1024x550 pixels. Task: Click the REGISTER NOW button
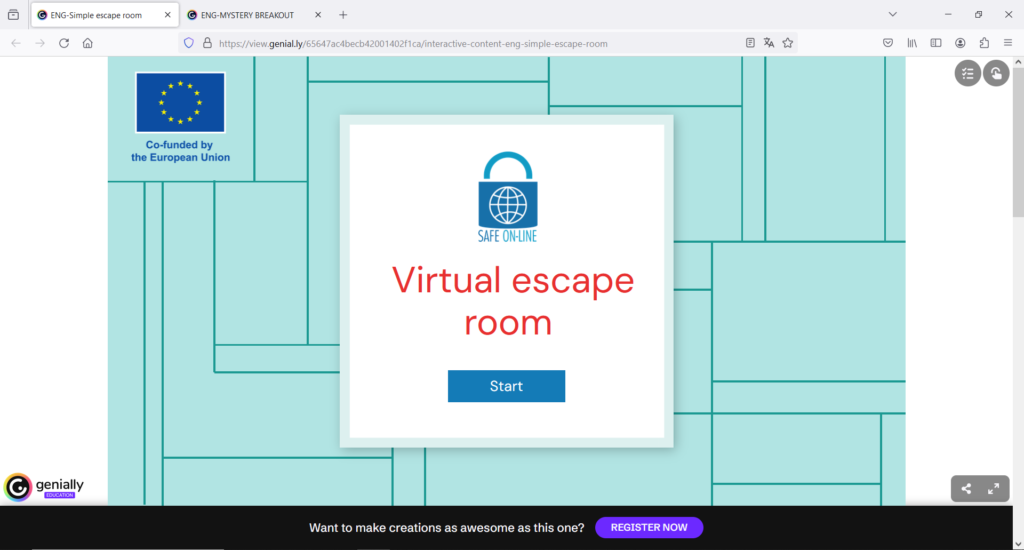pos(648,527)
